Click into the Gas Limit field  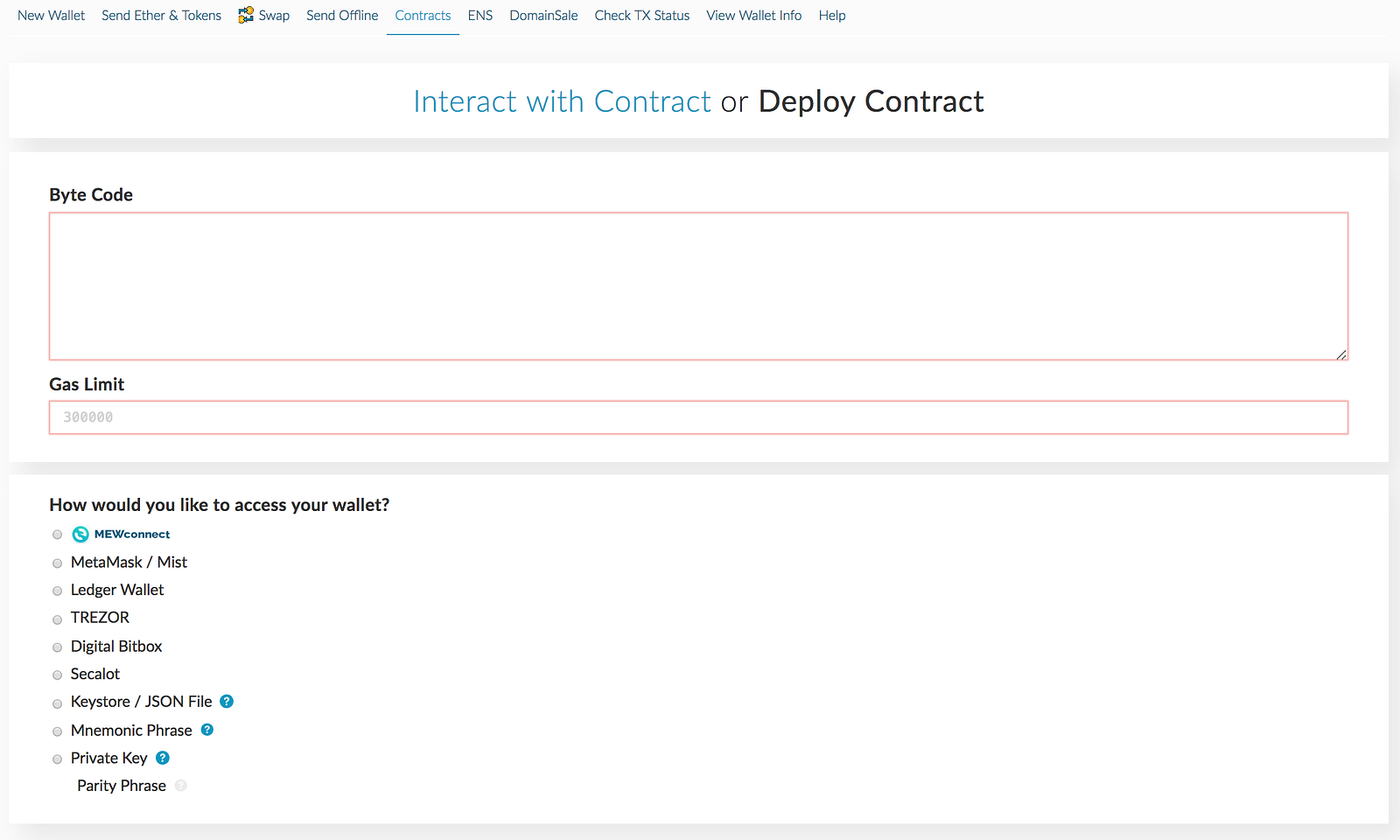click(x=698, y=417)
